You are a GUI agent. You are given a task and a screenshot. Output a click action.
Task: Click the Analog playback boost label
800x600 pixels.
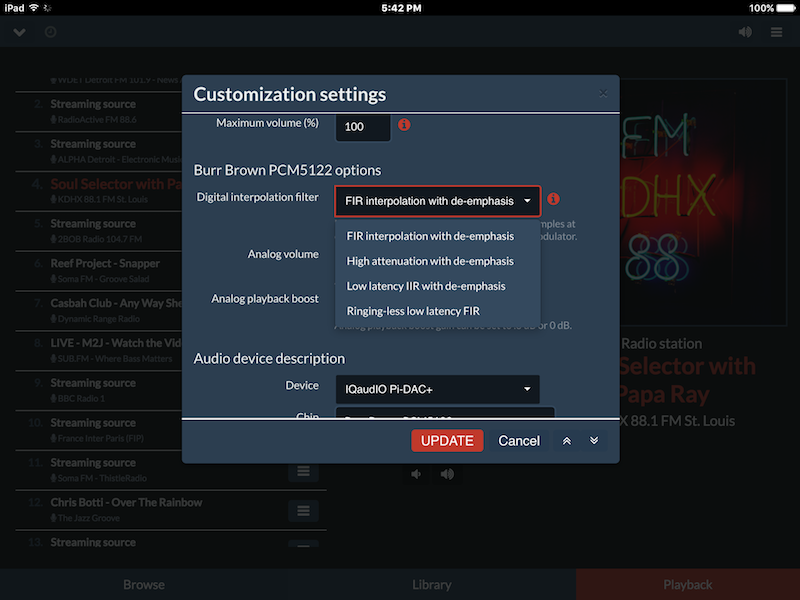pyautogui.click(x=265, y=299)
